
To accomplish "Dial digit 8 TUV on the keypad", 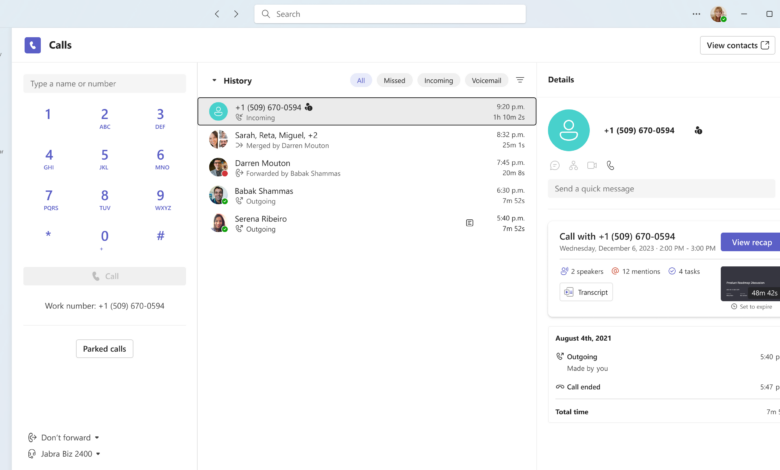I will click(104, 199).
